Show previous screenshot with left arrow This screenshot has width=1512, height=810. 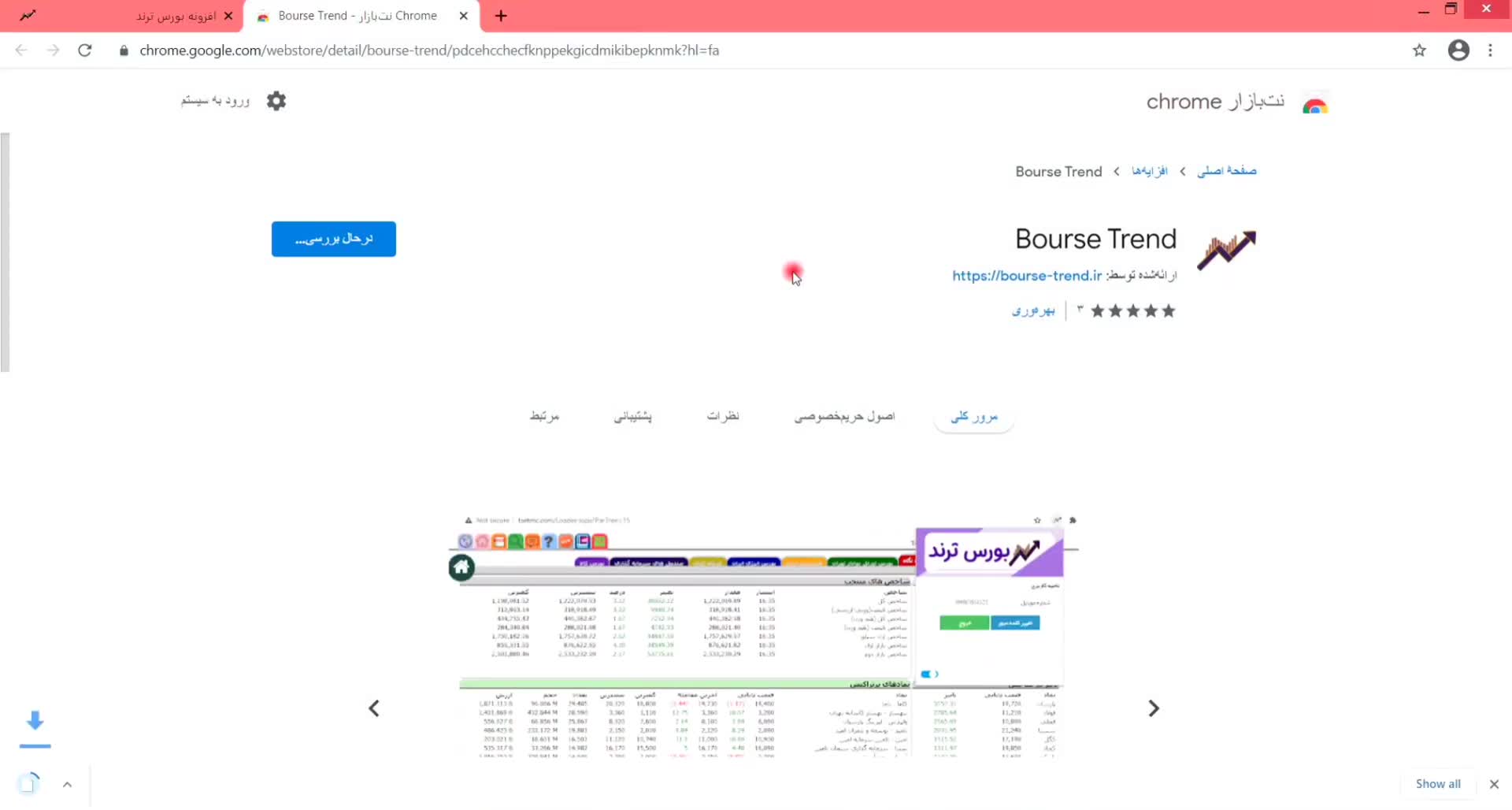tap(374, 708)
